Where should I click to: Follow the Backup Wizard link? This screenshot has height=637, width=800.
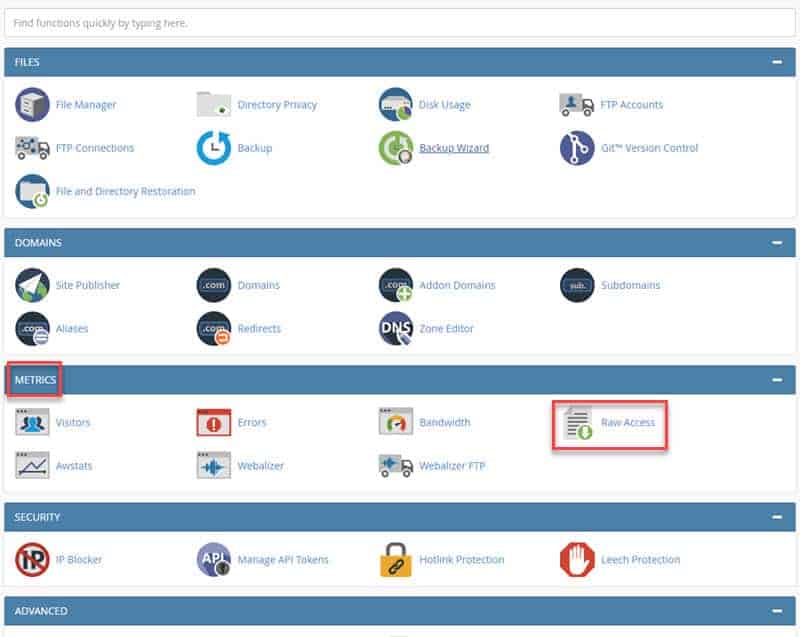454,148
